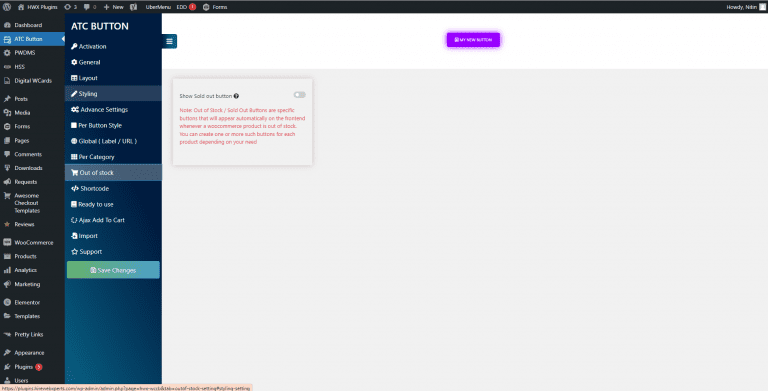Viewport: 768px width, 391px height.
Task: Open the Out of stock tab
Action: (113, 172)
